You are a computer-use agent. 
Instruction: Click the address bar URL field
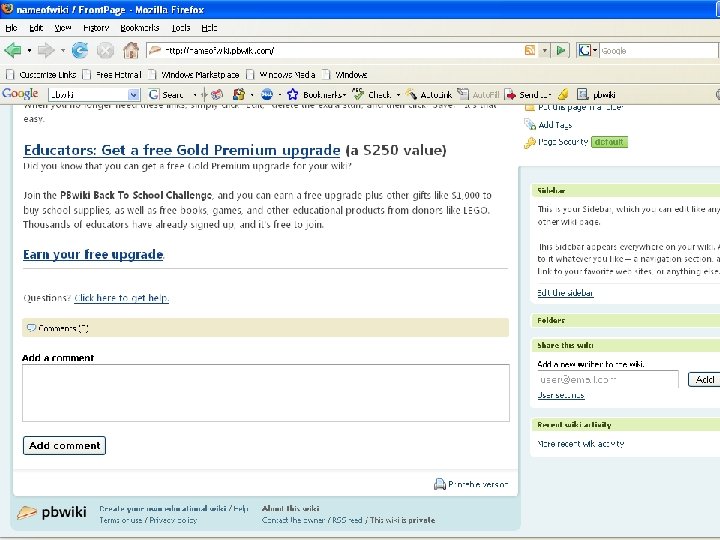[x=342, y=51]
